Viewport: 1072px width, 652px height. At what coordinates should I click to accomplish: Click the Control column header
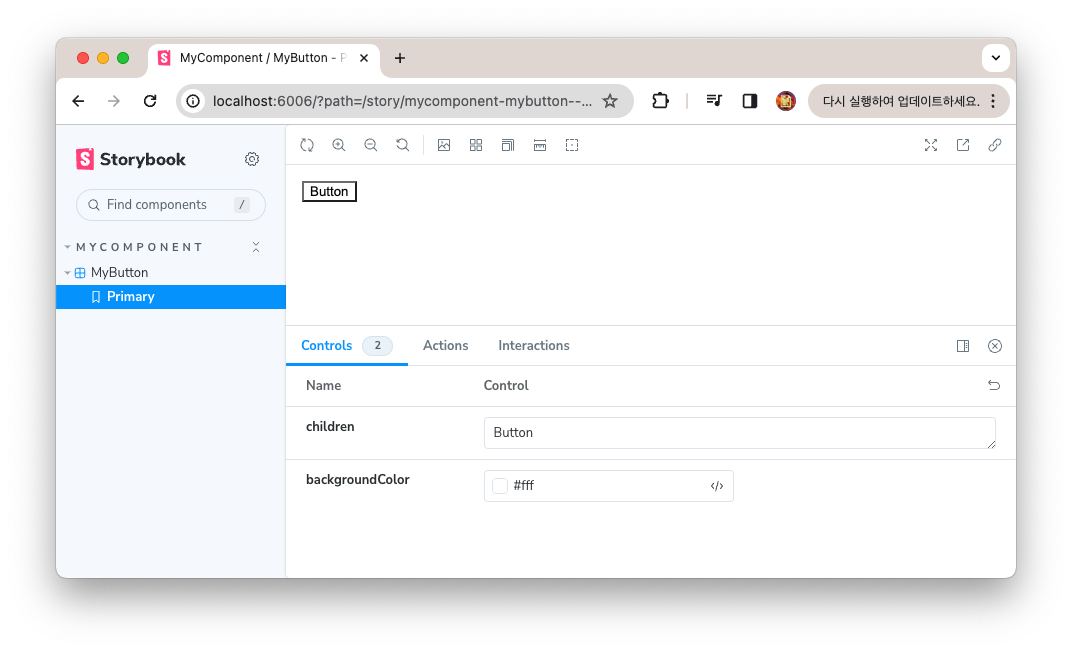506,385
